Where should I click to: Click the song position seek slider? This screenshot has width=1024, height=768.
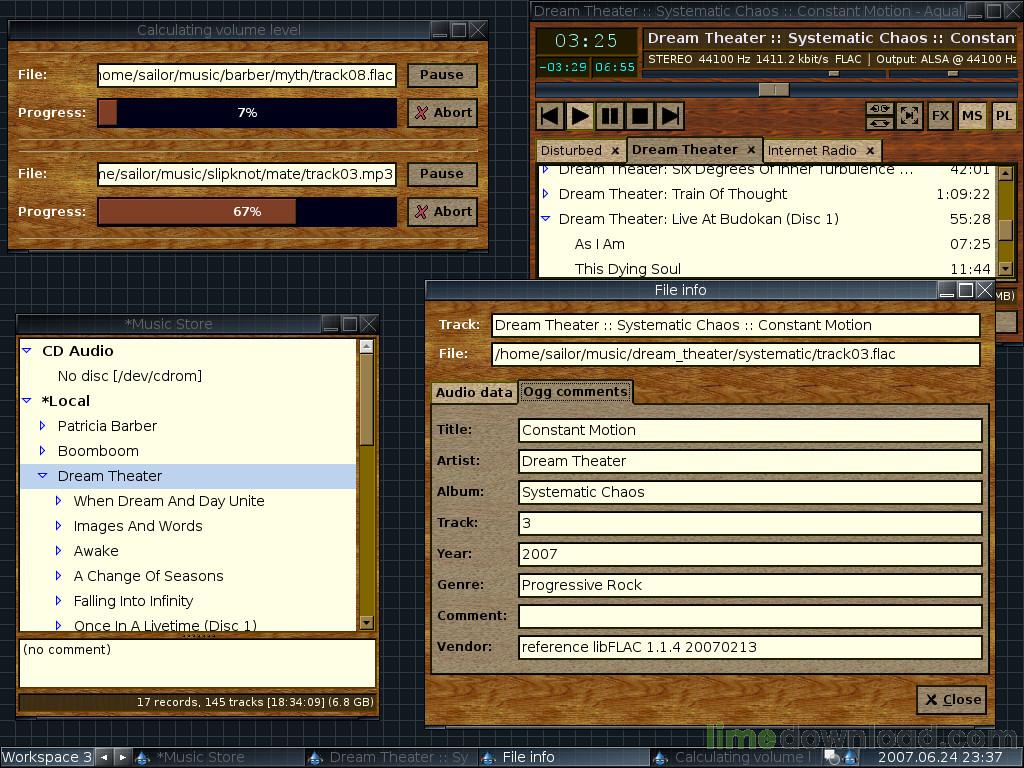(774, 89)
